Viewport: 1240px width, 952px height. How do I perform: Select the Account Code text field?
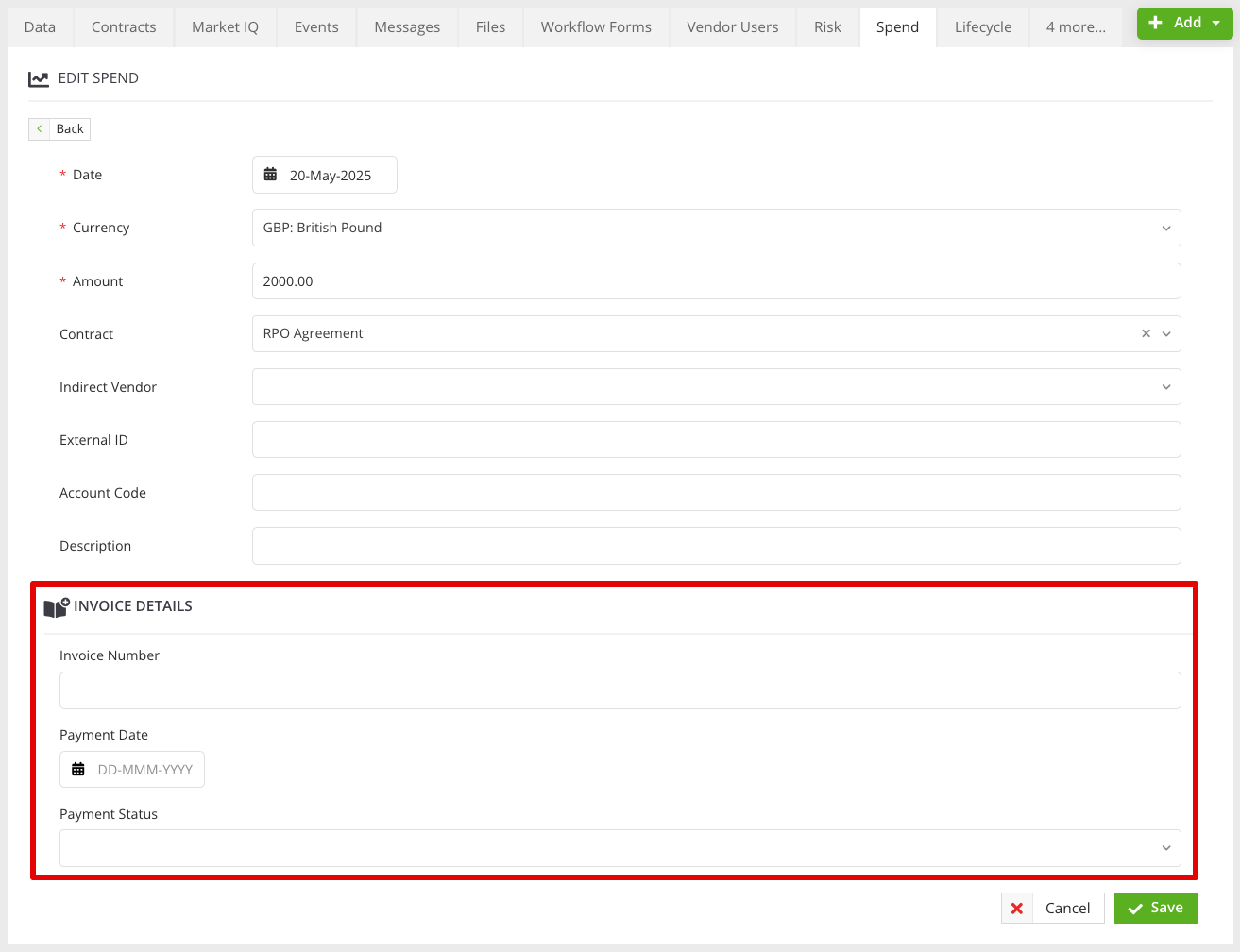pyautogui.click(x=716, y=493)
